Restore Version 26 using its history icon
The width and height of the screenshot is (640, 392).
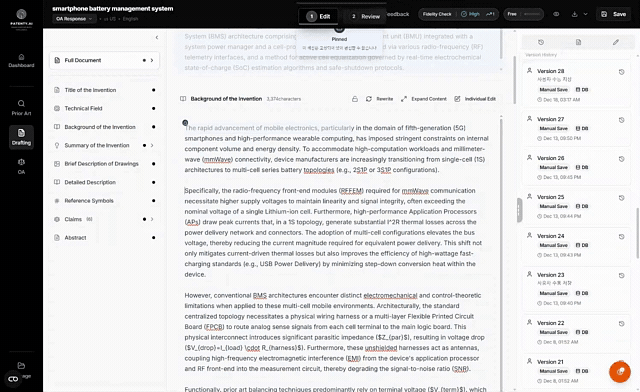tap(621, 159)
